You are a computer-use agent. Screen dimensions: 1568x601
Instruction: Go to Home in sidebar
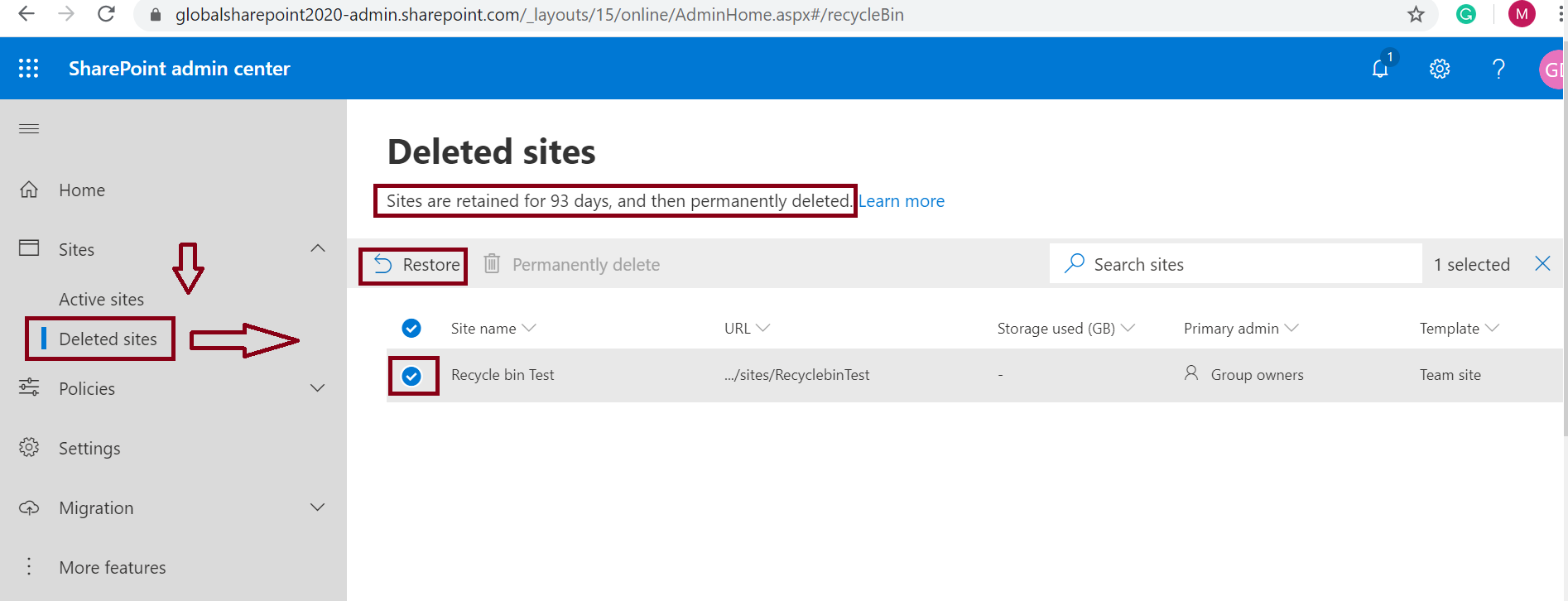(x=82, y=190)
